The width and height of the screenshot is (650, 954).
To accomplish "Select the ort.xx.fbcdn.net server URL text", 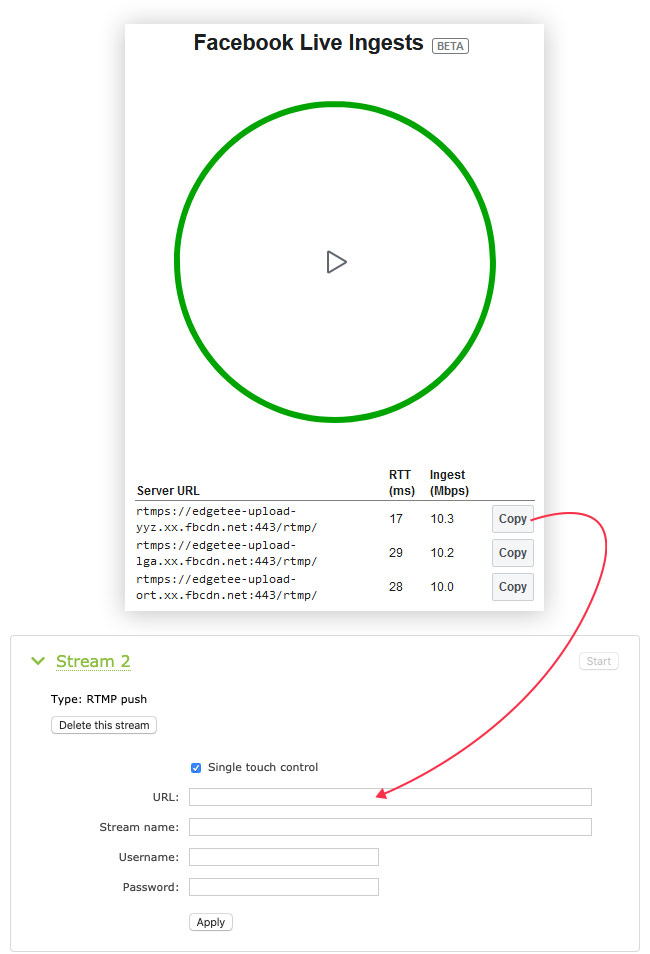I will point(226,587).
